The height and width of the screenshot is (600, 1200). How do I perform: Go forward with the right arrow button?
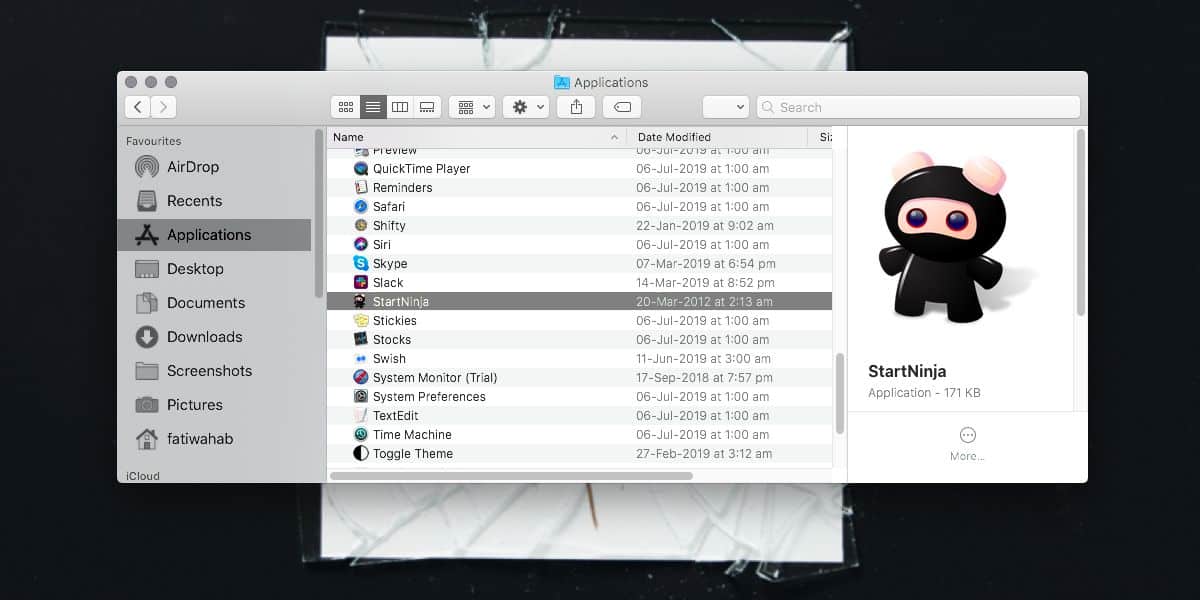tap(164, 107)
